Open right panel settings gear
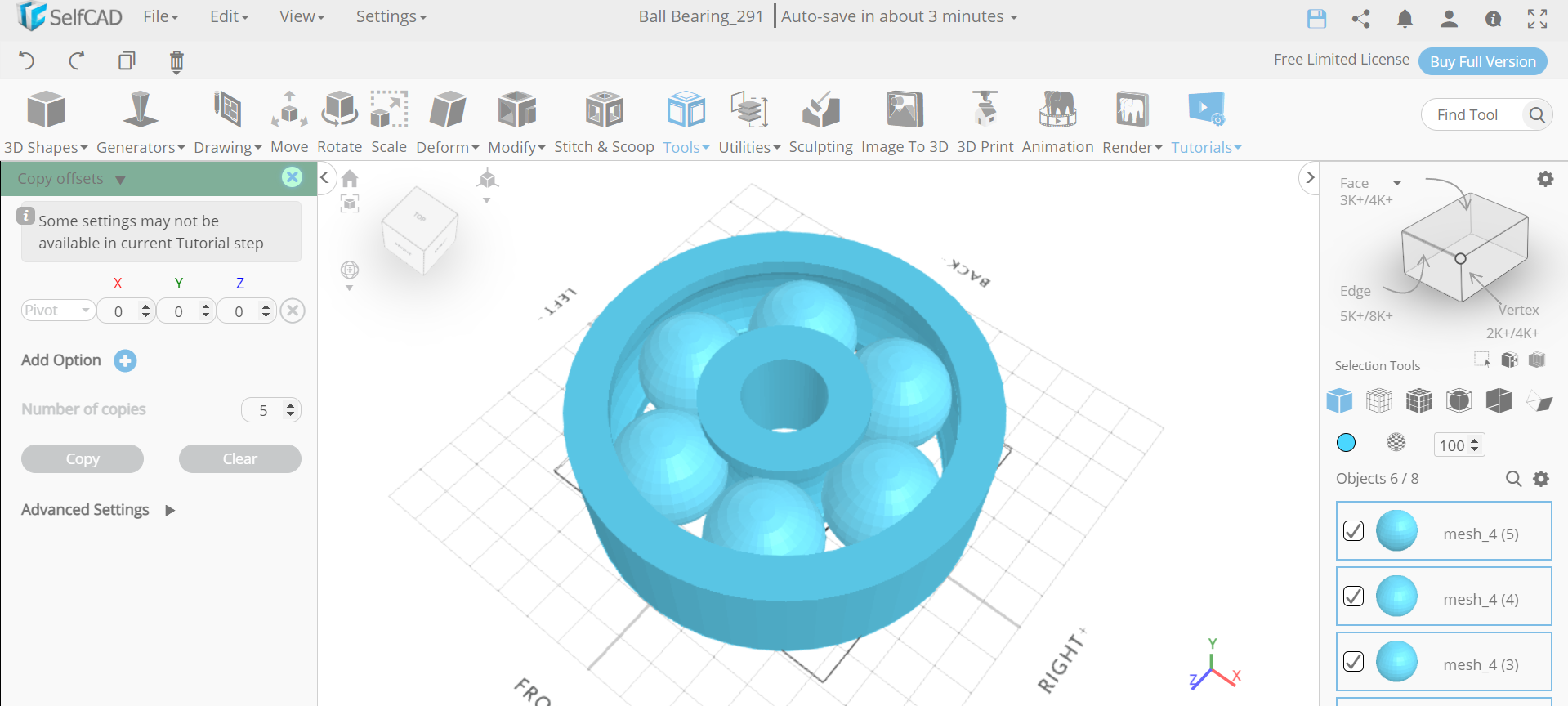Image resolution: width=1568 pixels, height=706 pixels. click(1545, 178)
